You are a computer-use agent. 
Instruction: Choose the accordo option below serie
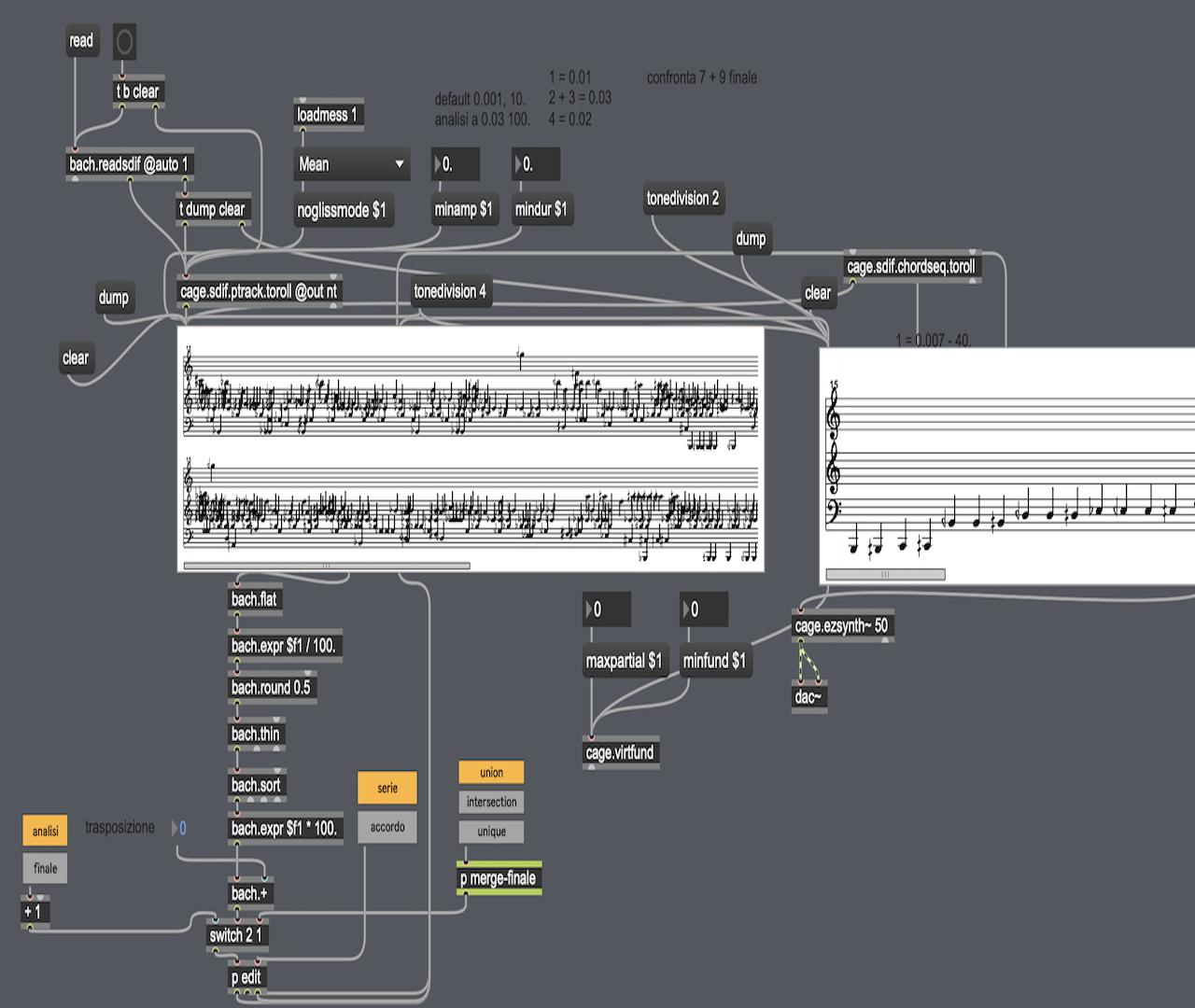[387, 827]
